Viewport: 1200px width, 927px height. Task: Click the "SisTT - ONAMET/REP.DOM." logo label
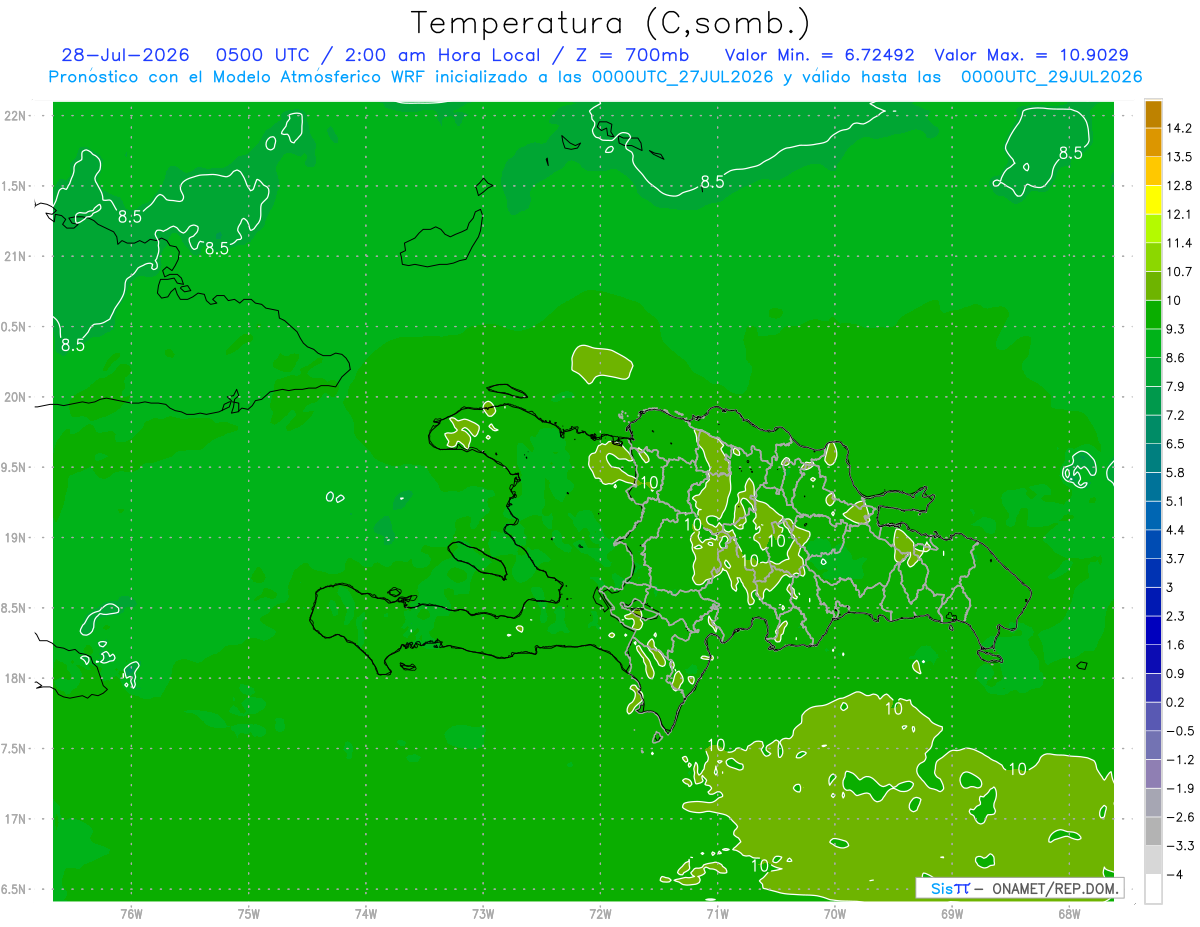(1020, 888)
